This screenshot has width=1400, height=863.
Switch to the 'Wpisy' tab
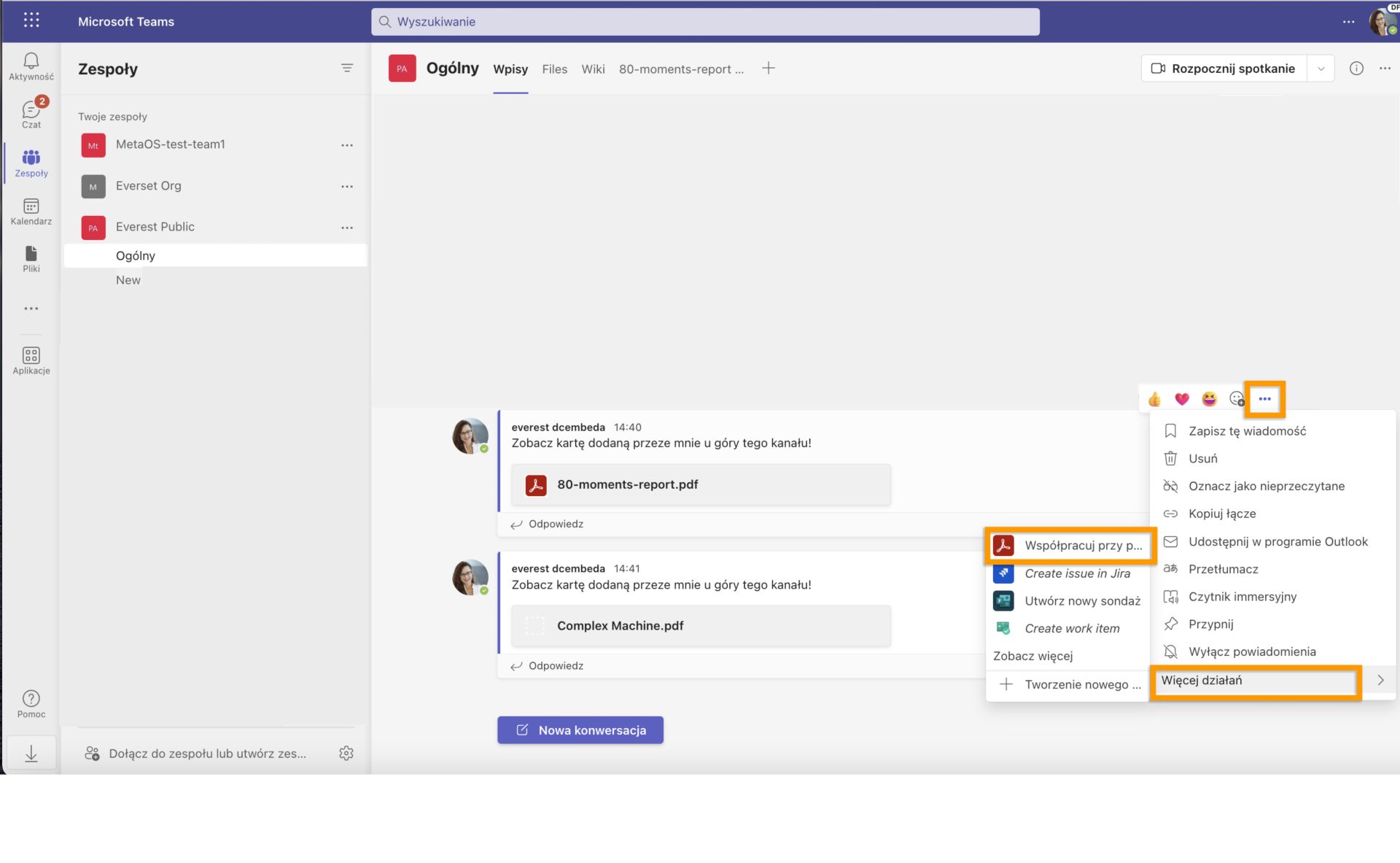coord(510,68)
